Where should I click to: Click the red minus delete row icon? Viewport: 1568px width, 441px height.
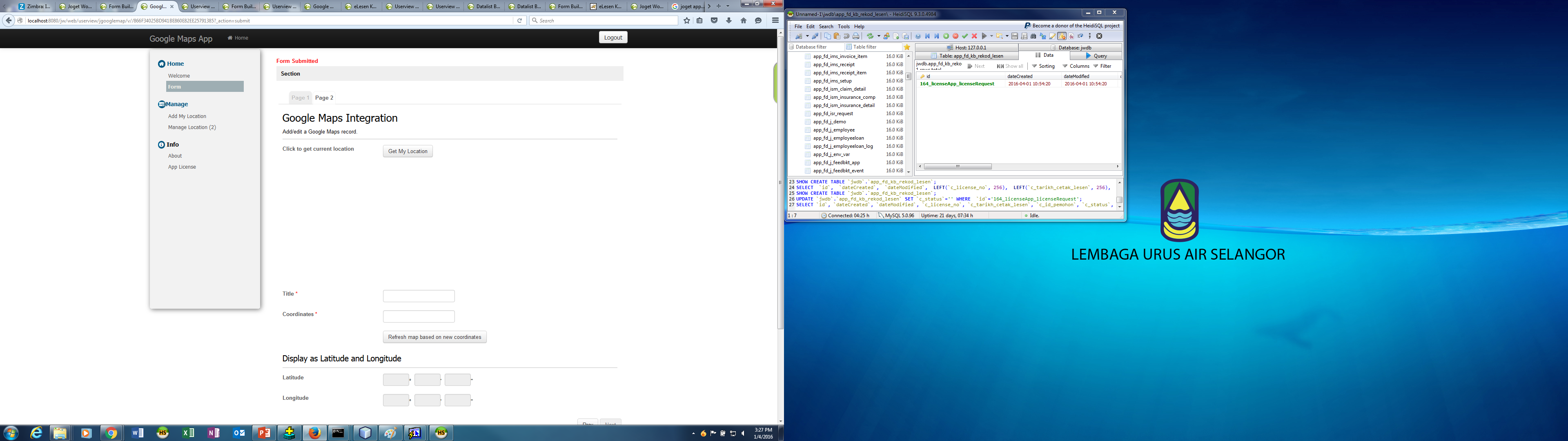pyautogui.click(x=955, y=36)
